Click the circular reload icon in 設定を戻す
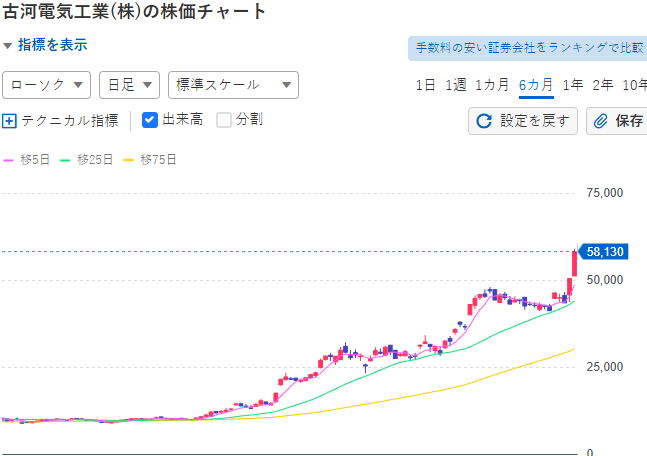The image size is (647, 456). pos(484,121)
